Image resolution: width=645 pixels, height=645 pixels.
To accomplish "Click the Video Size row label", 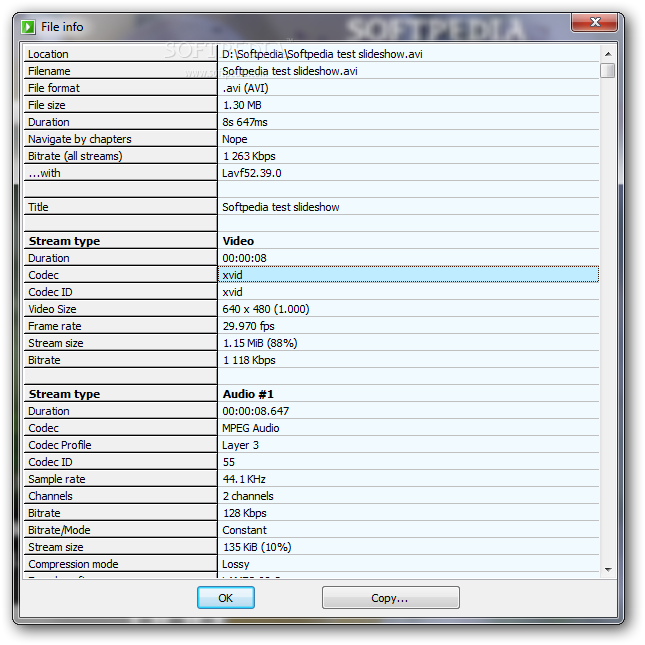I will point(52,309).
